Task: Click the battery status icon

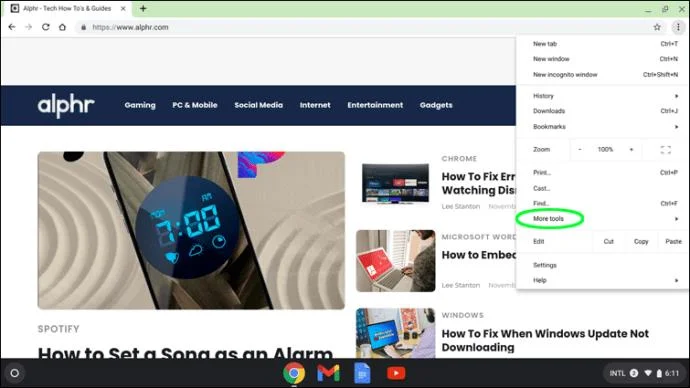Action: (659, 373)
